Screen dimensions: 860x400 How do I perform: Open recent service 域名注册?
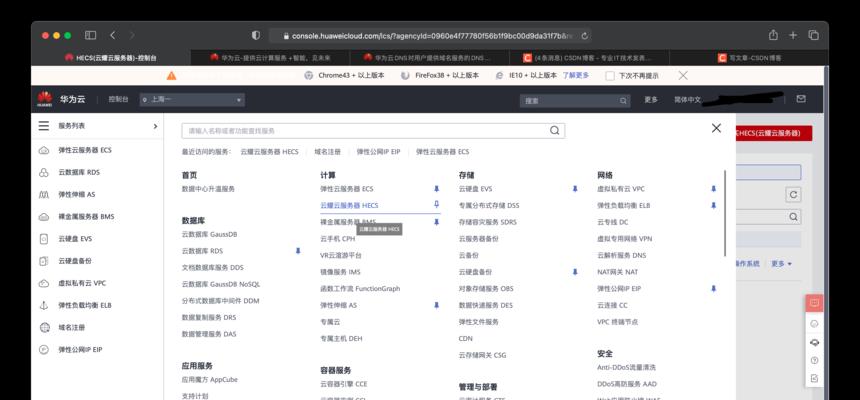click(x=327, y=152)
